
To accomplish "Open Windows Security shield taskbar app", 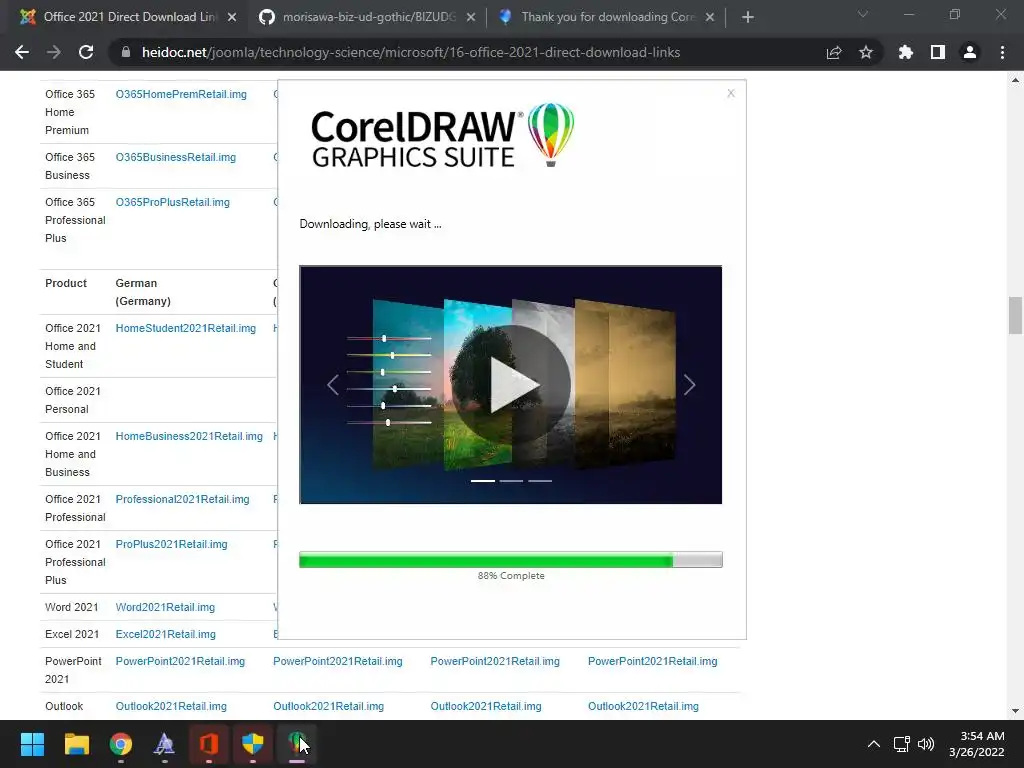I will pyautogui.click(x=253, y=744).
